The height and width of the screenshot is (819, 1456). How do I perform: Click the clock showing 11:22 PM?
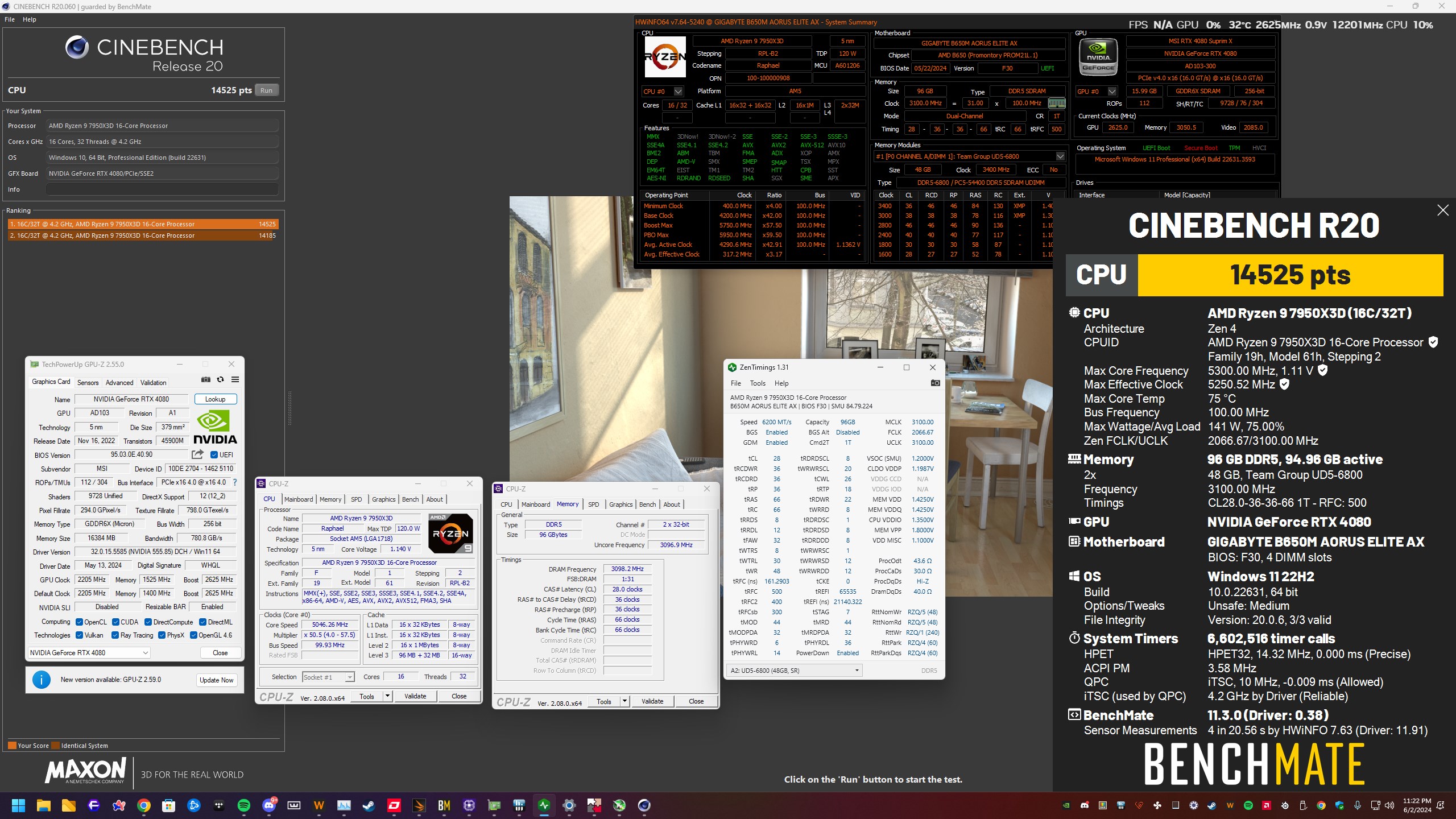[x=1417, y=801]
